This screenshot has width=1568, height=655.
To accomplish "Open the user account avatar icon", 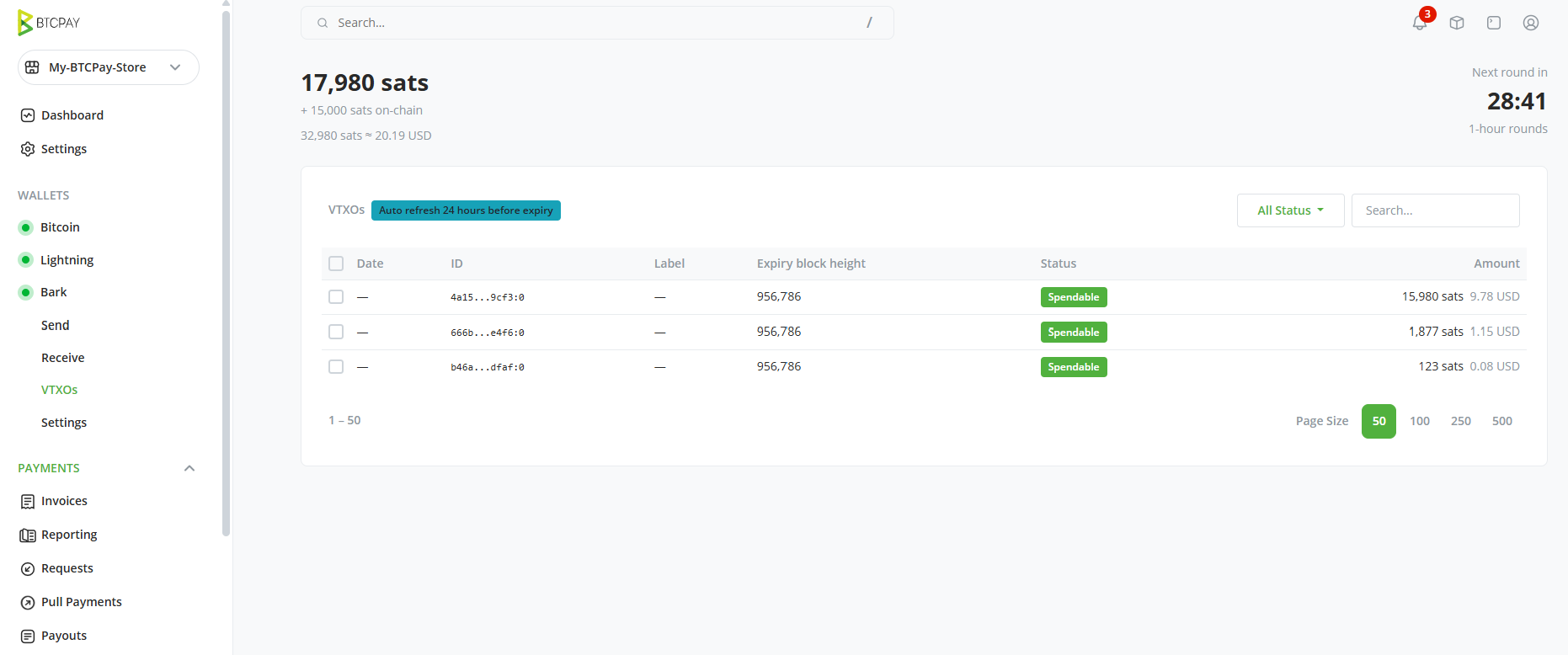I will (1531, 23).
